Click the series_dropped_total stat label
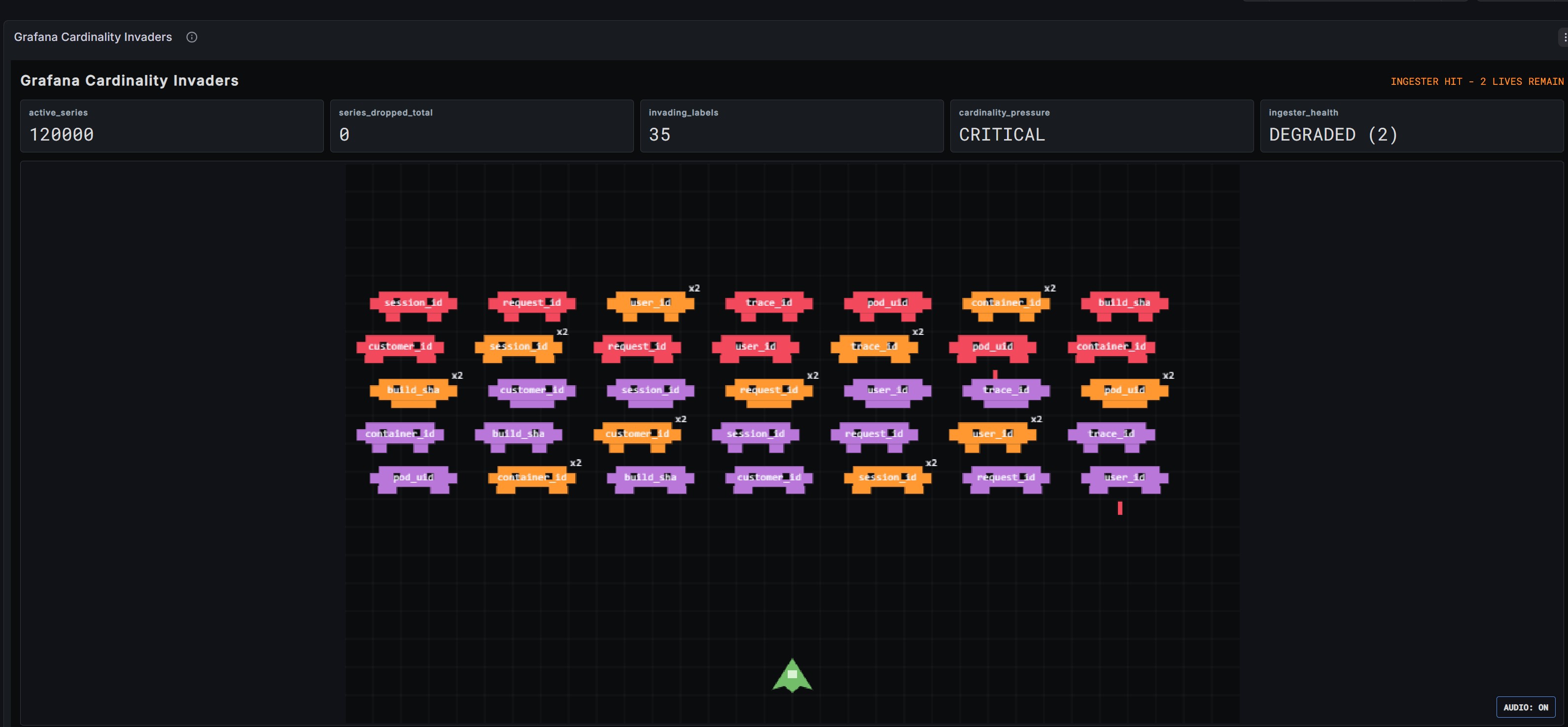1568x727 pixels. pyautogui.click(x=385, y=112)
